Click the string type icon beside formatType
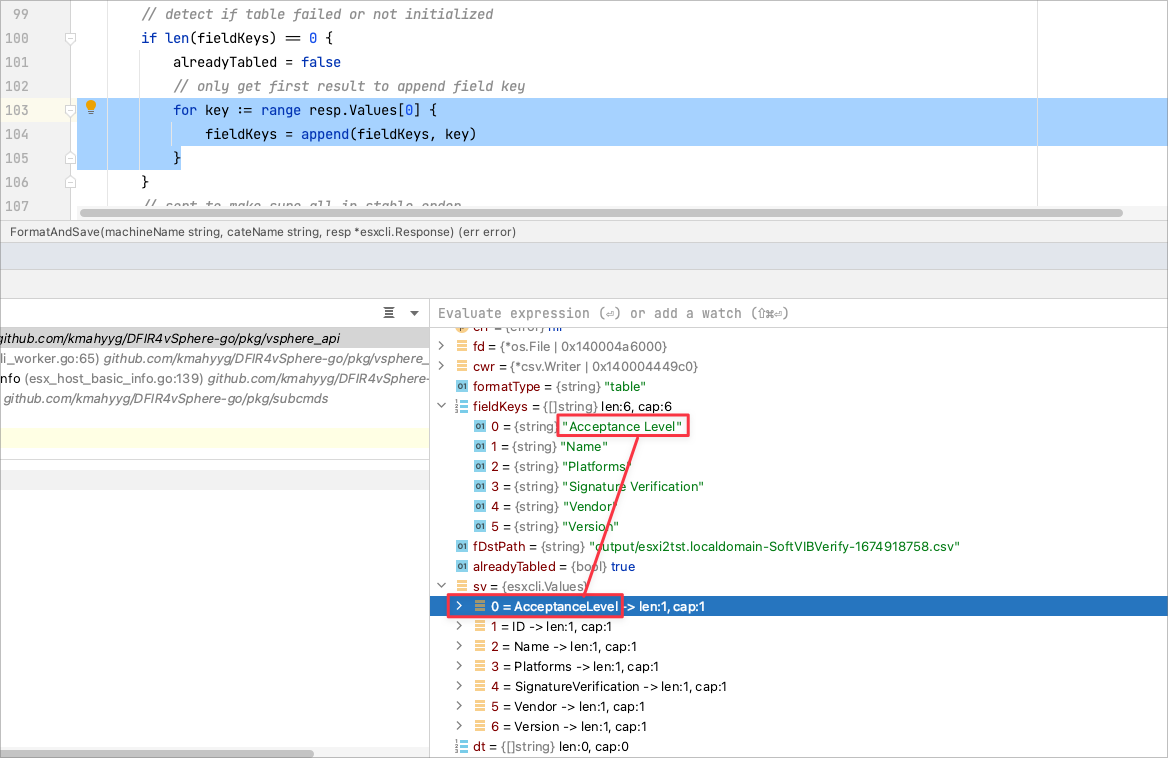Viewport: 1168px width, 758px height. [x=462, y=386]
